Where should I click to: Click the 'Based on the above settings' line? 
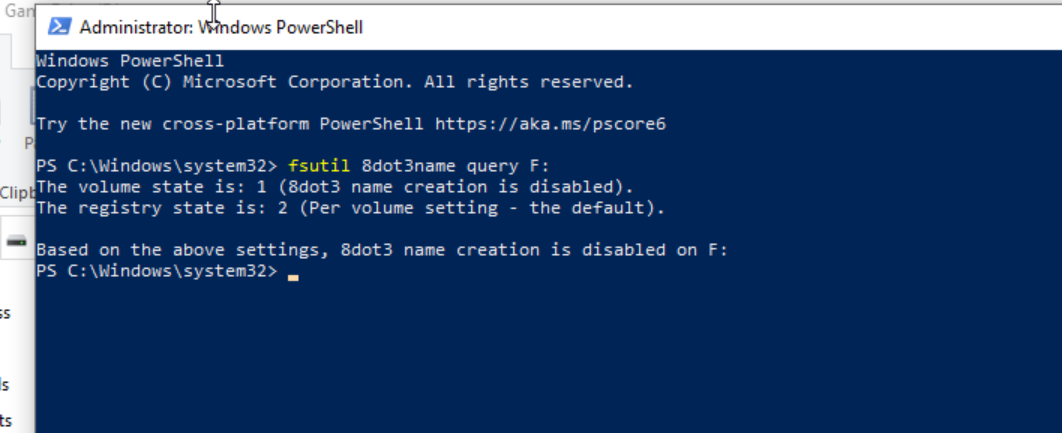pyautogui.click(x=382, y=250)
